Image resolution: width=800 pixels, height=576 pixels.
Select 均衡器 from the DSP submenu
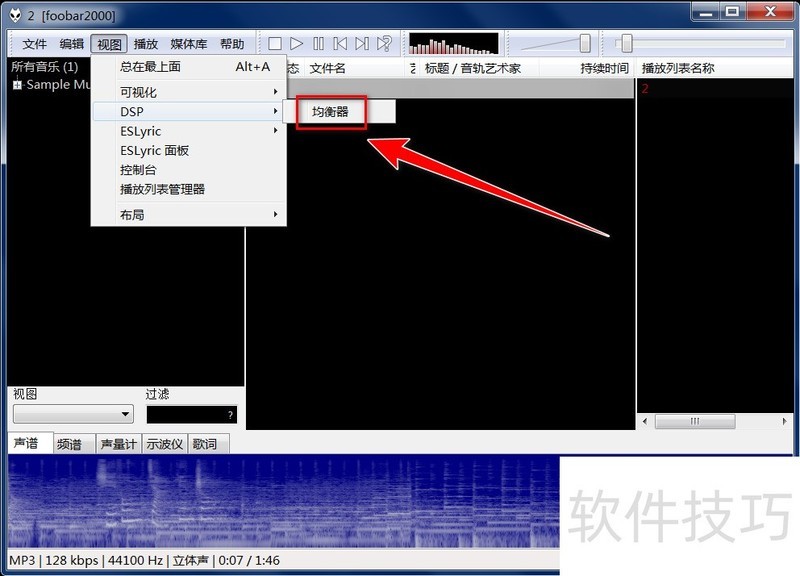pos(330,110)
